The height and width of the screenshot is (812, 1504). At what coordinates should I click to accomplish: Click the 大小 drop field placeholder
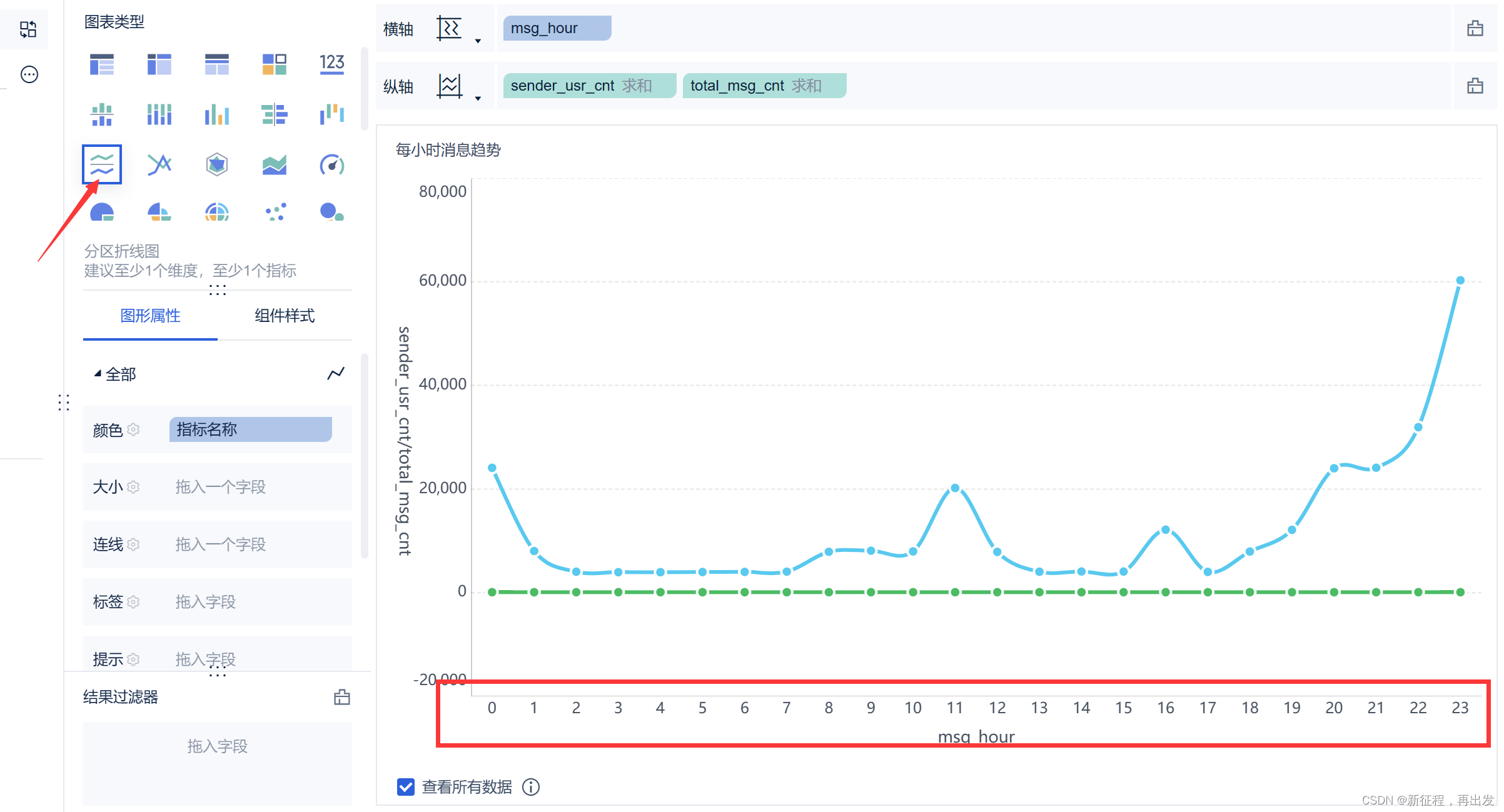click(221, 487)
